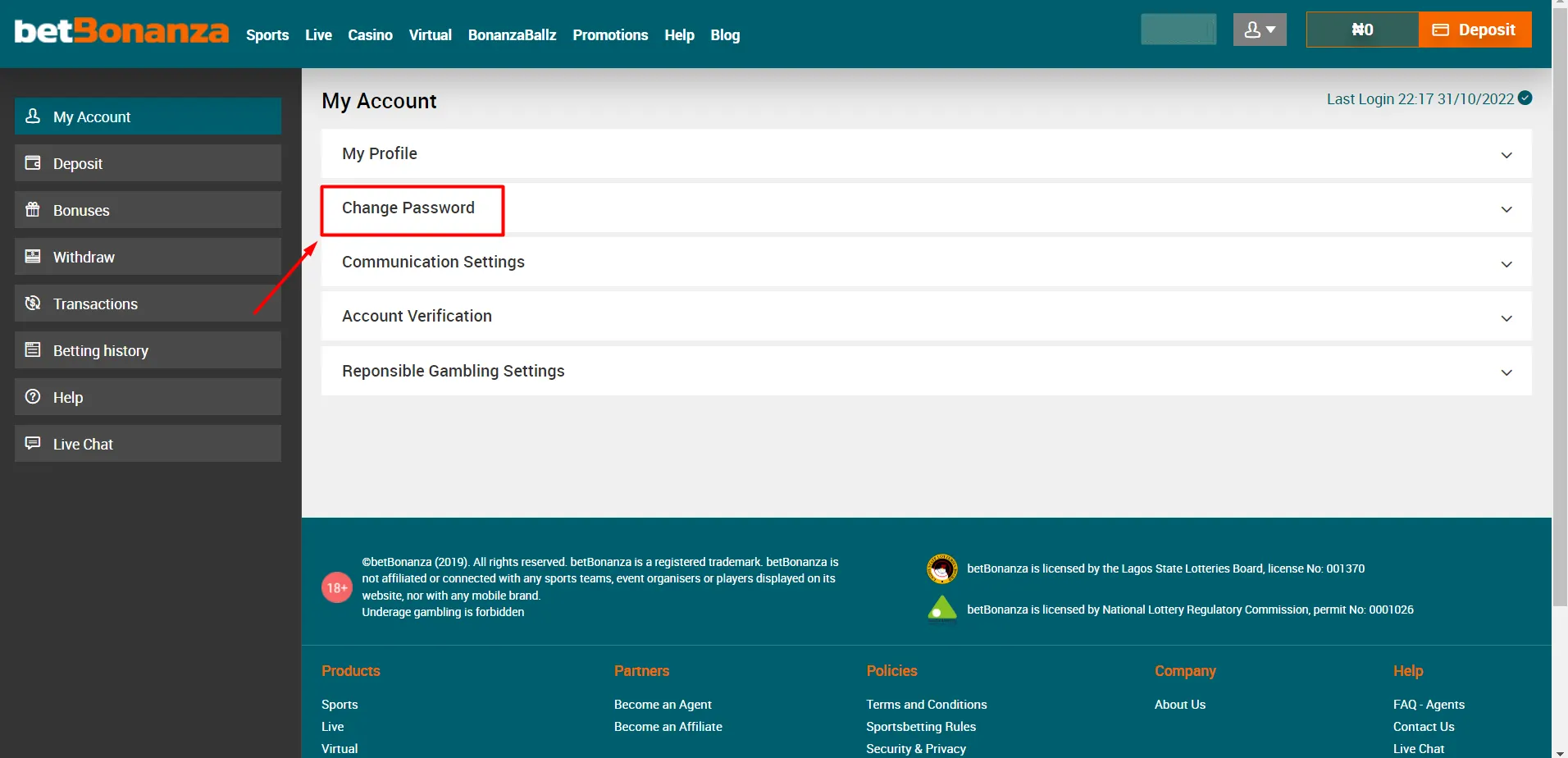
Task: Start Live Chat with the speech bubble icon
Action: pos(33,443)
